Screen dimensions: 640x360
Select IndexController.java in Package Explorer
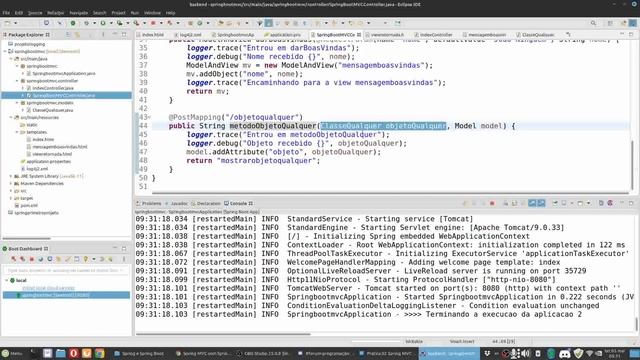53,88
